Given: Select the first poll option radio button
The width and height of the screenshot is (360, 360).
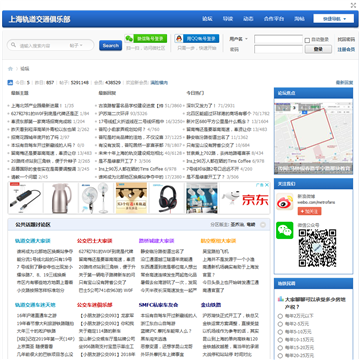Looking at the screenshot, I should click(280, 316).
